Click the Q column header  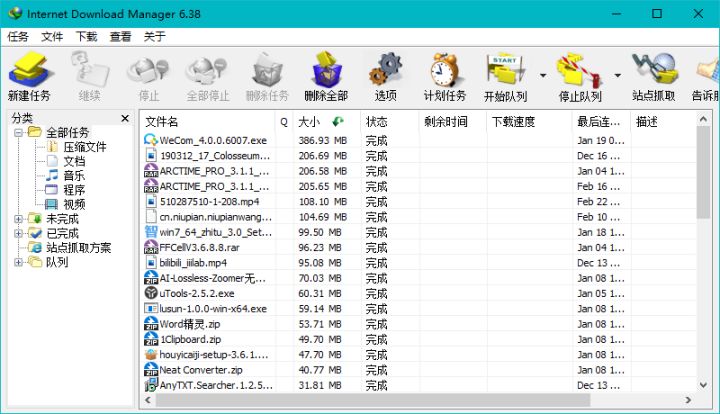(x=284, y=122)
